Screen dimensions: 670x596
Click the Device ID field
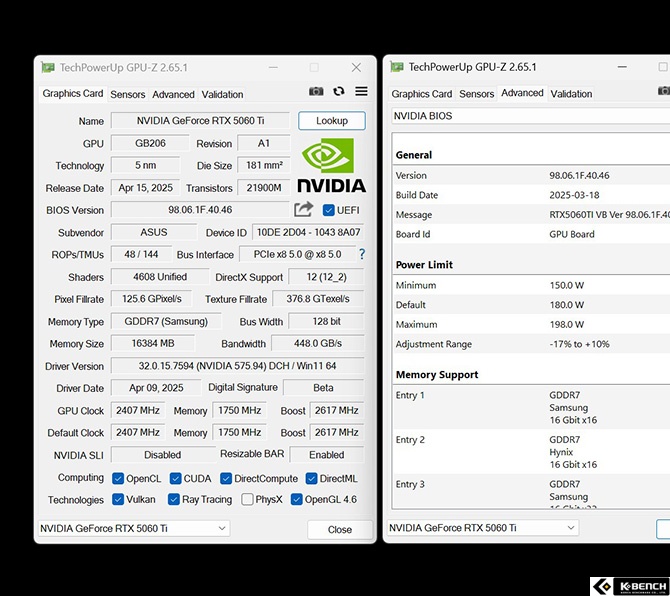tap(308, 232)
